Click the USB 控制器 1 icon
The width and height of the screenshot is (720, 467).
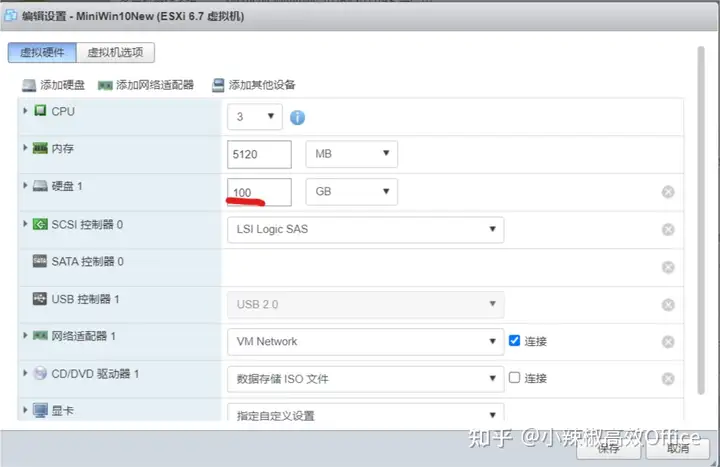(x=40, y=299)
